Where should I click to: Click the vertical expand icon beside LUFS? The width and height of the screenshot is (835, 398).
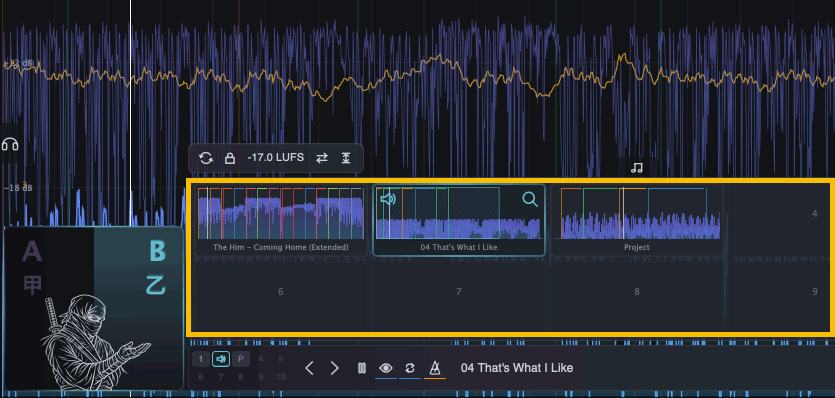pyautogui.click(x=346, y=158)
